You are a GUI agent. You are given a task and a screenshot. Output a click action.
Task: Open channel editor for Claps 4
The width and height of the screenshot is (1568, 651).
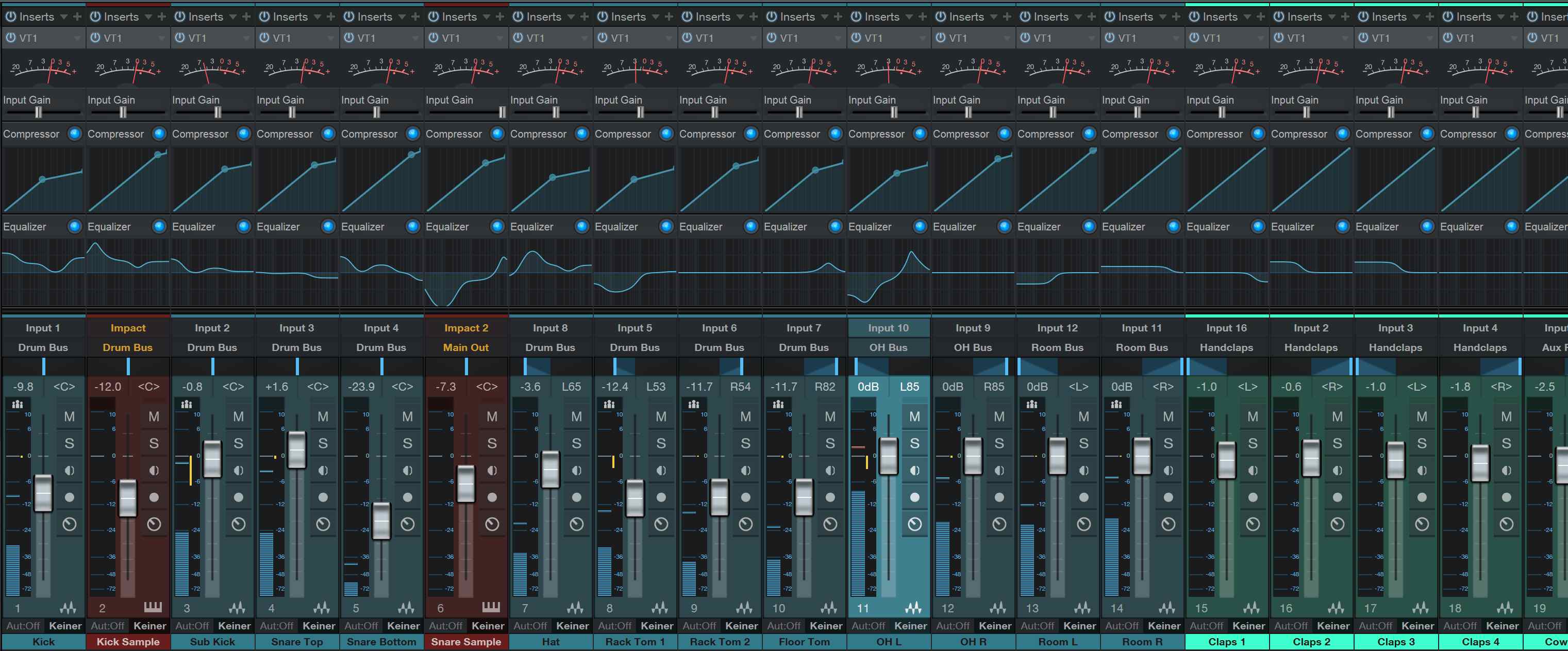tap(1507, 524)
